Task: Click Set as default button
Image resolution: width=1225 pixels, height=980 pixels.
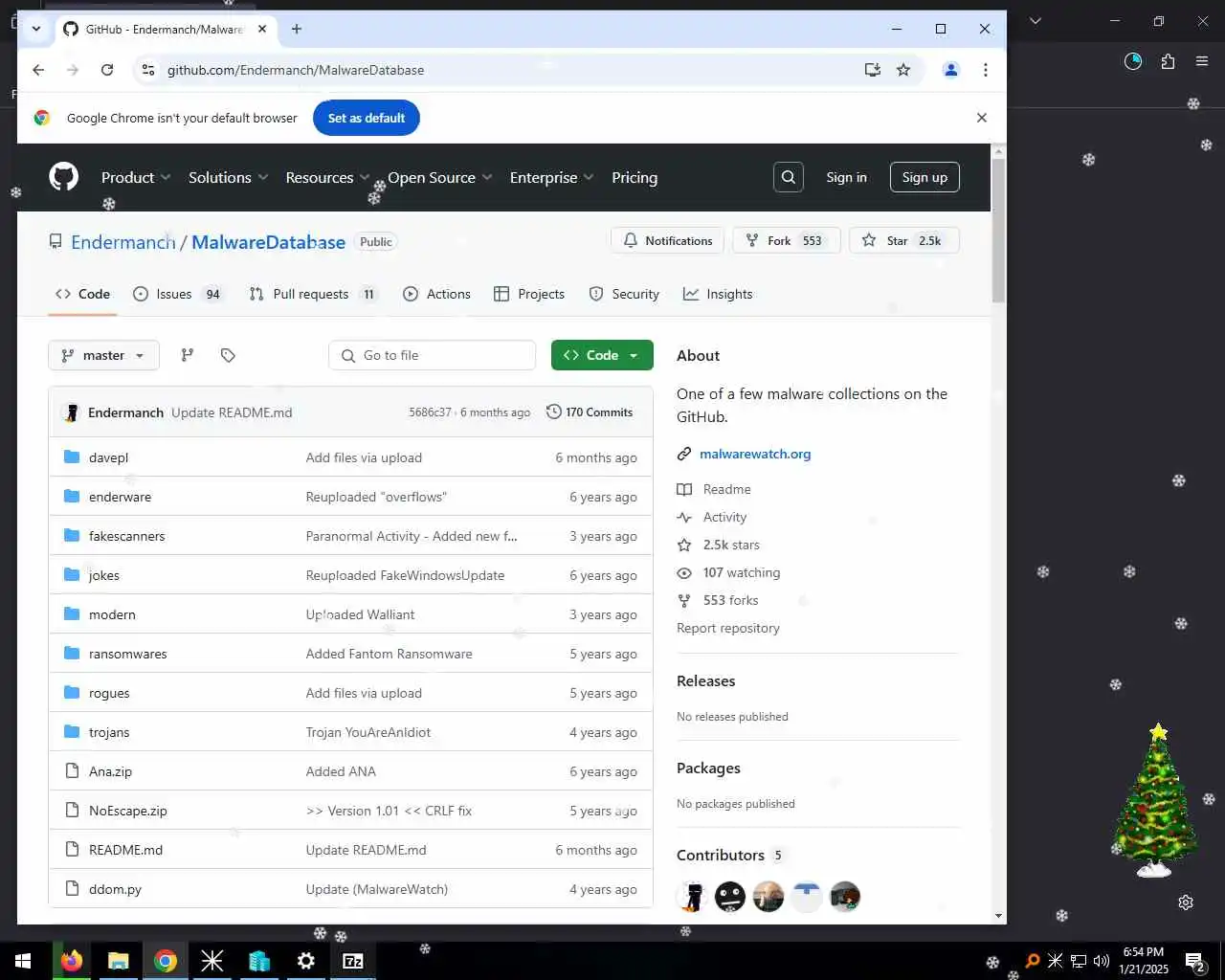Action: tap(367, 118)
